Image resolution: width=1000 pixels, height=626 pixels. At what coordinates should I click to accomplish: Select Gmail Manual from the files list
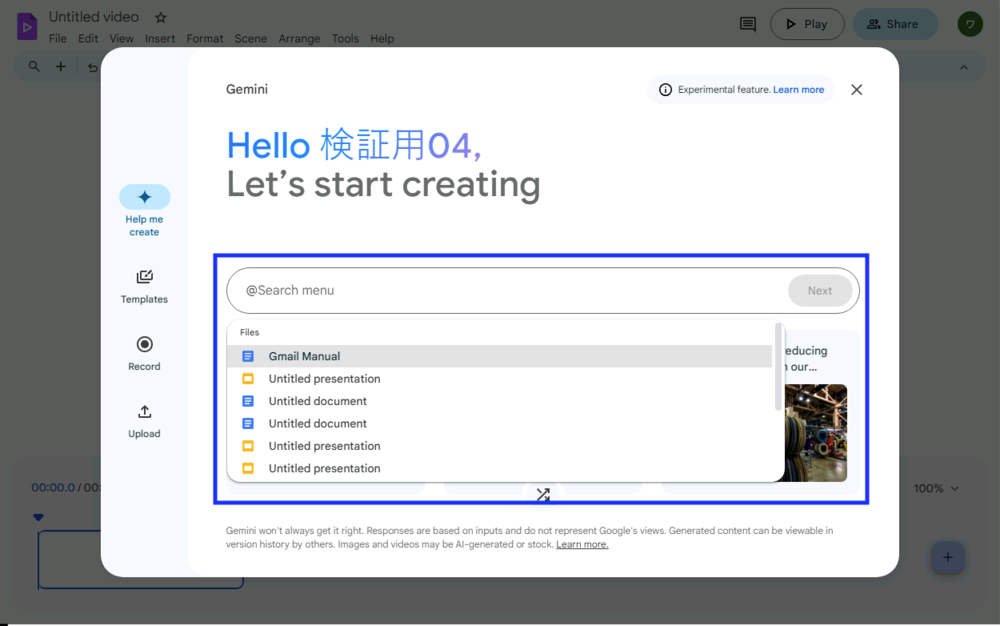[x=304, y=356]
